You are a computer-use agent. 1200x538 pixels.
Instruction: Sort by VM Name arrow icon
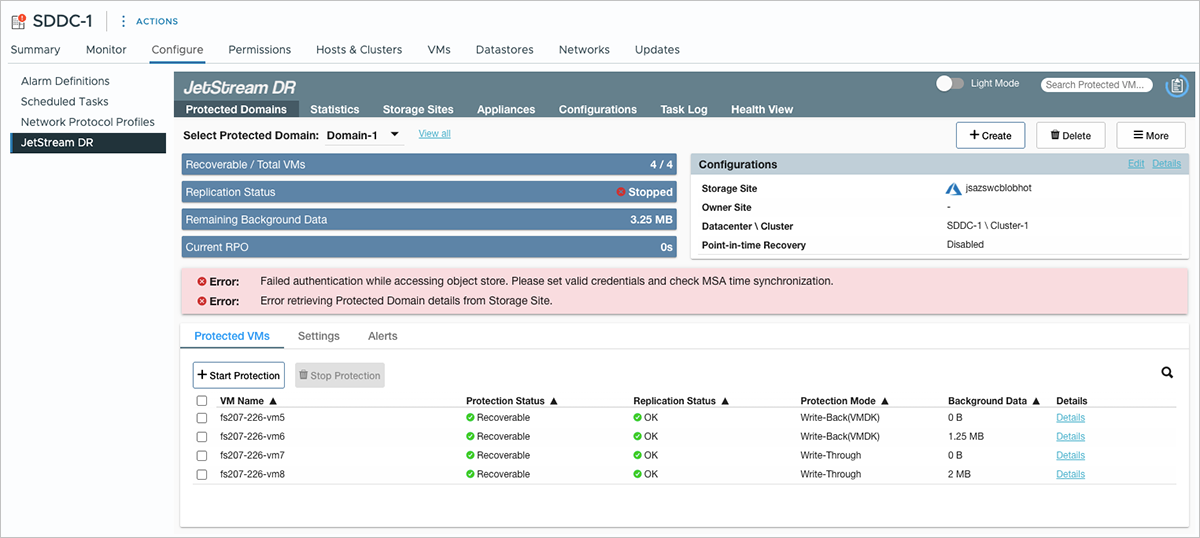pyautogui.click(x=273, y=401)
